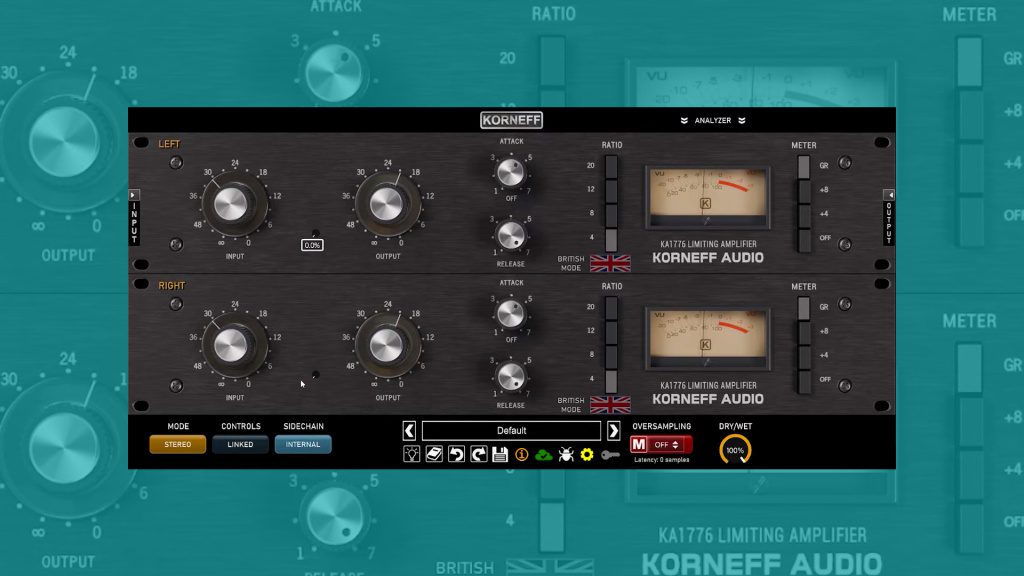The width and height of the screenshot is (1024, 576).
Task: Click the white bug report icon
Action: point(566,454)
